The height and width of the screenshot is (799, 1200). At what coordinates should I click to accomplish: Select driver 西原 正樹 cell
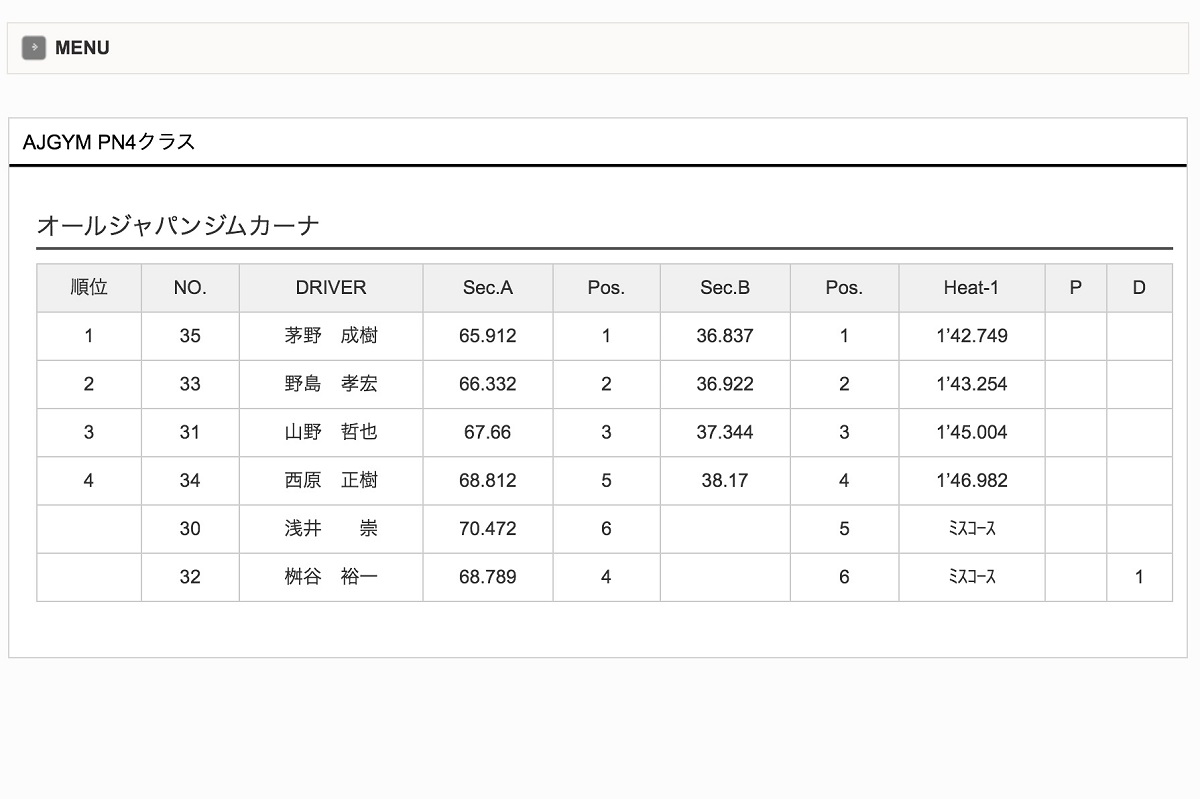pyautogui.click(x=331, y=480)
